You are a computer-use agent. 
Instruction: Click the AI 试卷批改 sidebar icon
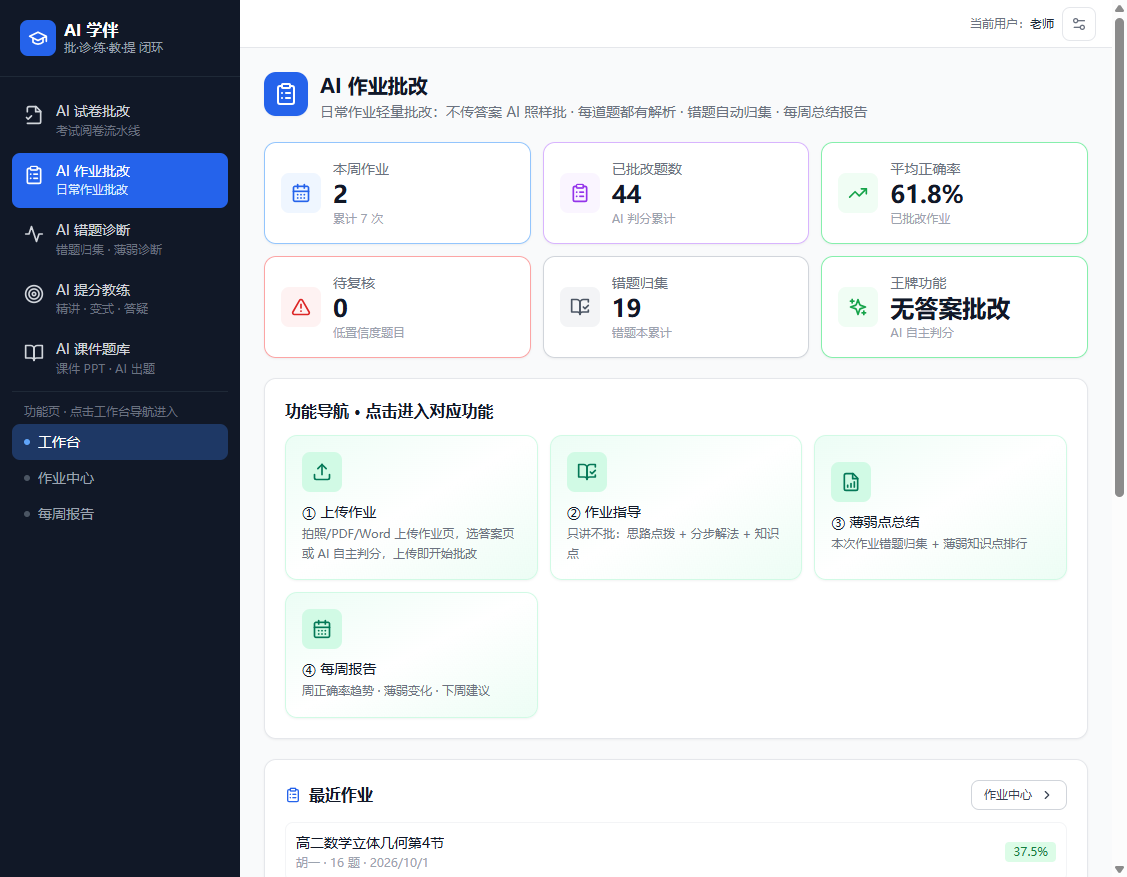(34, 115)
